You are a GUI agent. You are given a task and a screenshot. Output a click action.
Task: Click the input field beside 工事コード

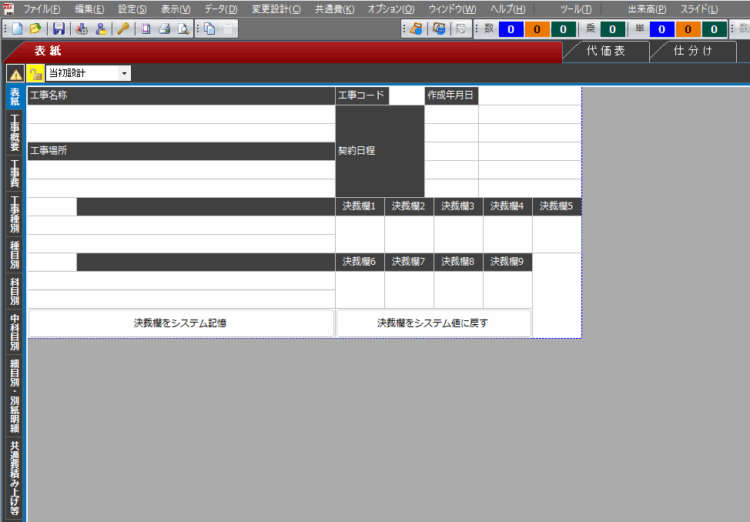[x=406, y=96]
